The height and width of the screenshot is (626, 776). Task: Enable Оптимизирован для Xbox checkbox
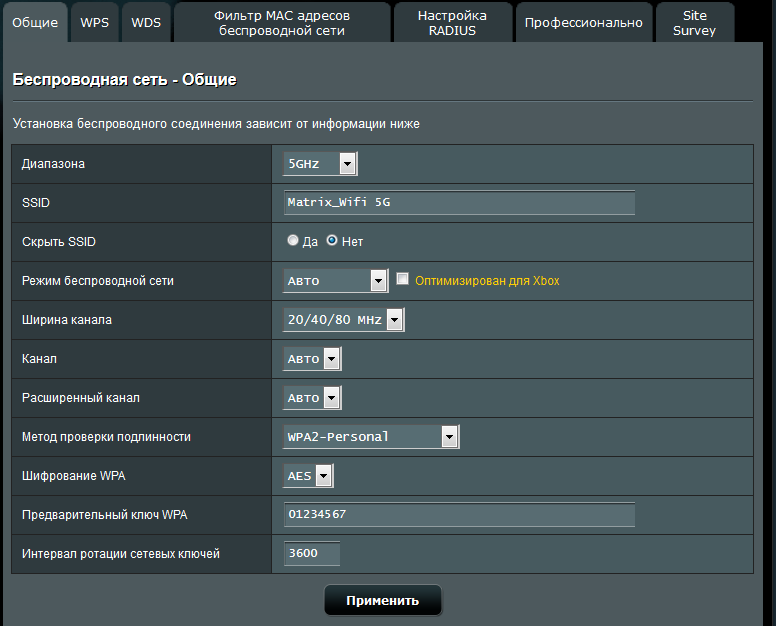pyautogui.click(x=403, y=280)
